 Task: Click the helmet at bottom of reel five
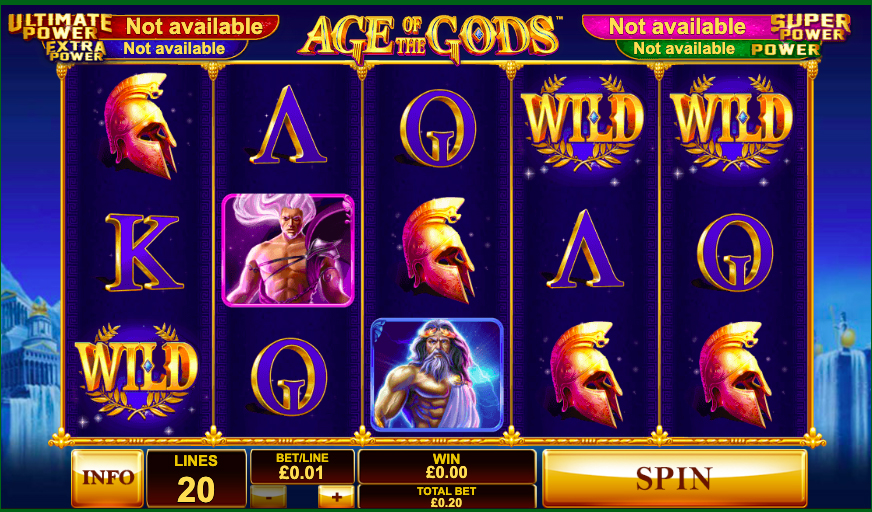(x=736, y=375)
